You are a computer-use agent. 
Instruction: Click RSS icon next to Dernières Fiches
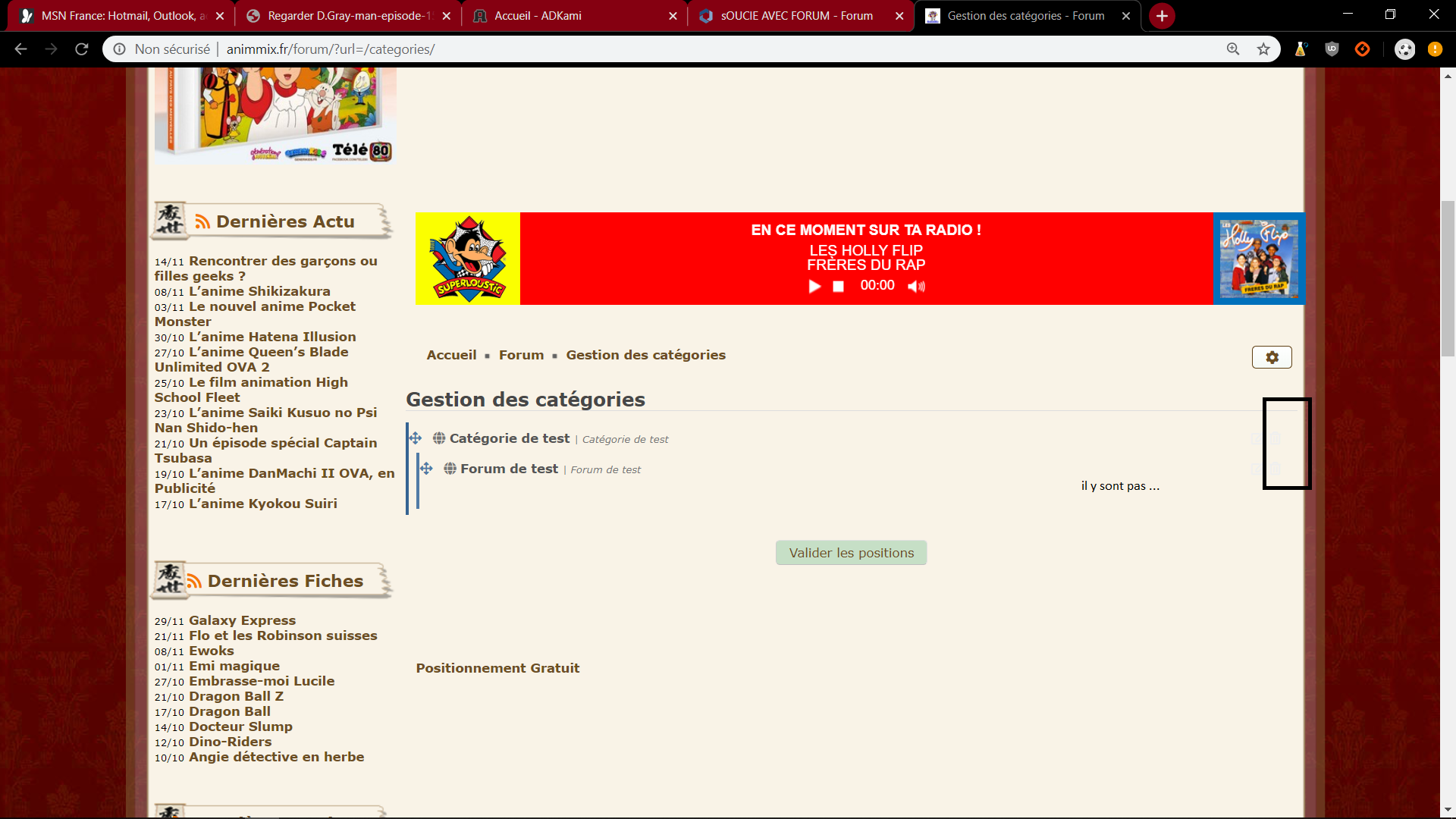tap(194, 582)
